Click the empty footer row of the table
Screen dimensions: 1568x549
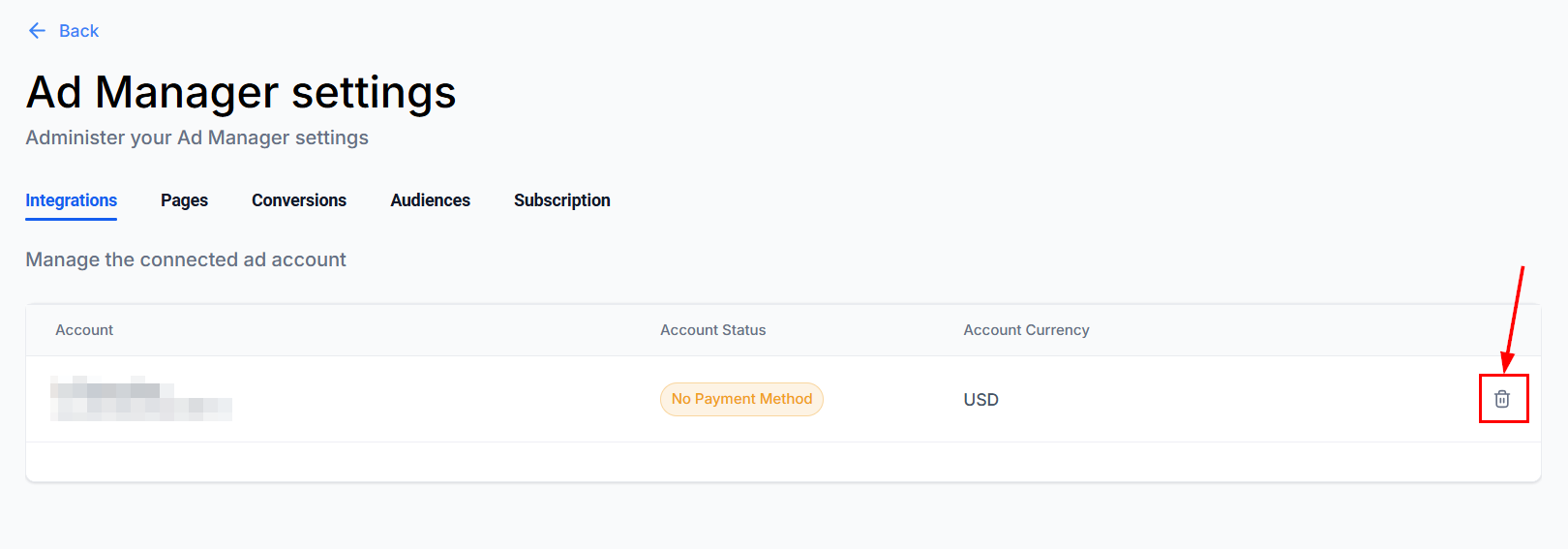point(782,462)
